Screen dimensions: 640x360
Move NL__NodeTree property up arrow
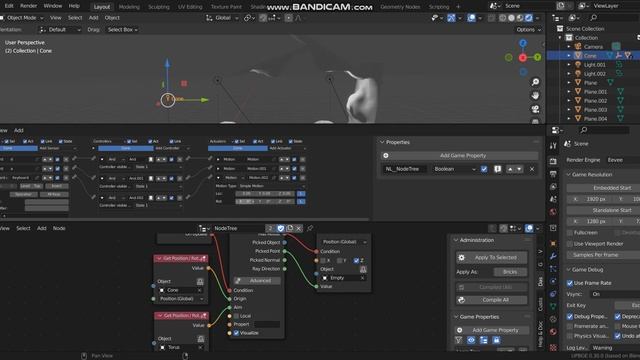pos(510,169)
